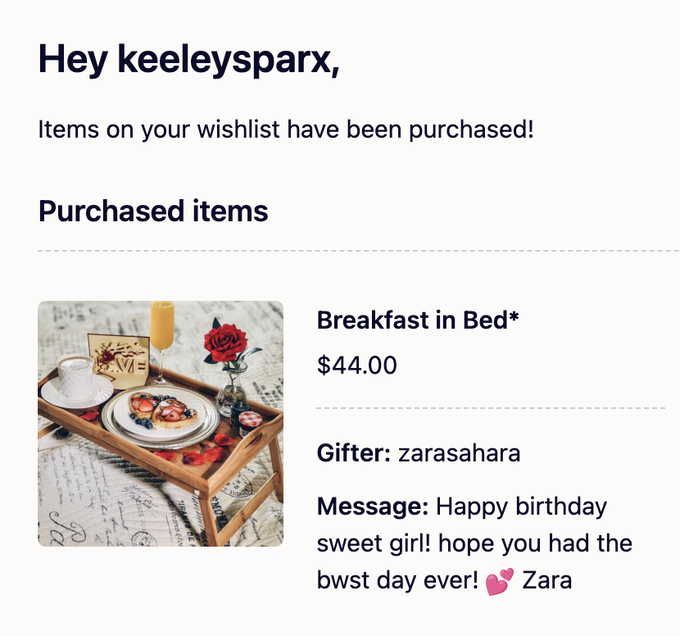The height and width of the screenshot is (636, 680).
Task: Click the Gifter label
Action: (x=354, y=454)
